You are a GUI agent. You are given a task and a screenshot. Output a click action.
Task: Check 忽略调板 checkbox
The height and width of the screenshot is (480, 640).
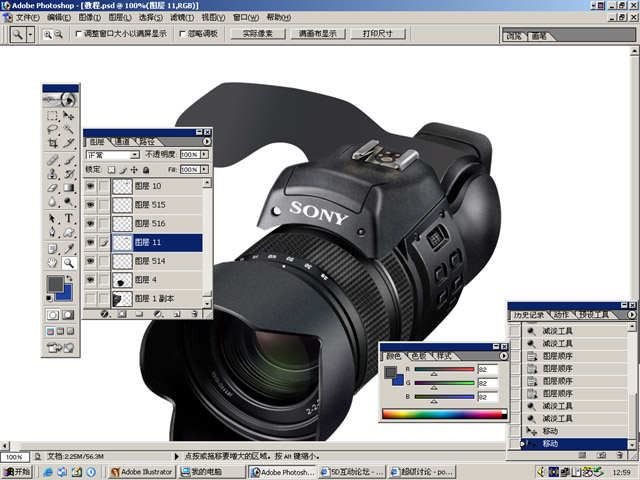182,34
